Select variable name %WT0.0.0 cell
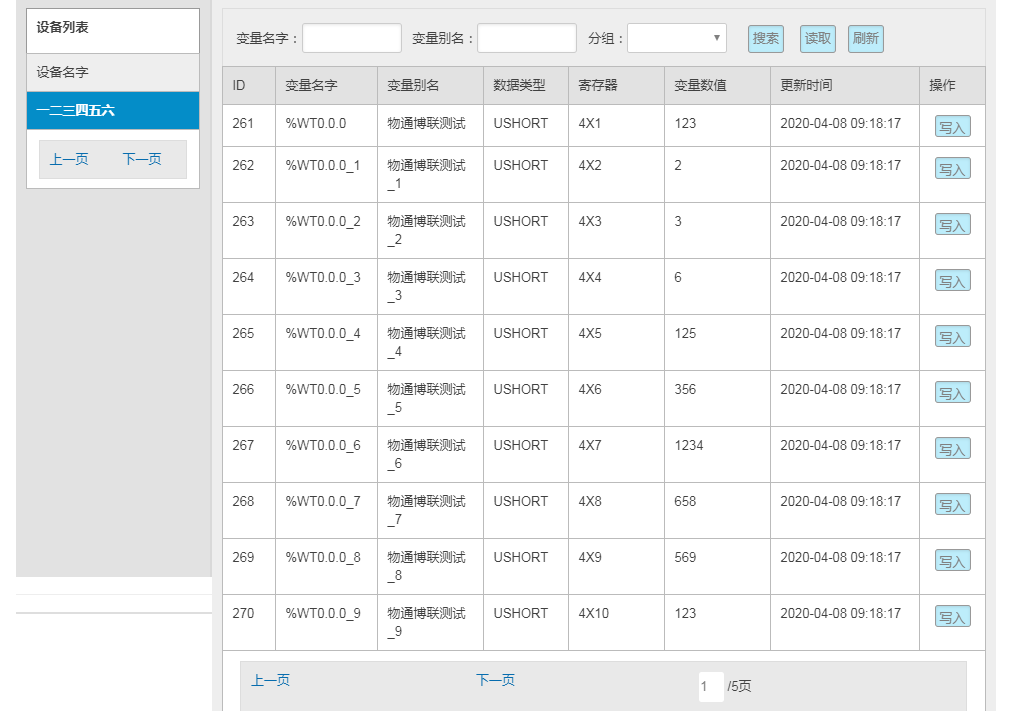Viewport: 1031px width, 711px height. point(326,126)
